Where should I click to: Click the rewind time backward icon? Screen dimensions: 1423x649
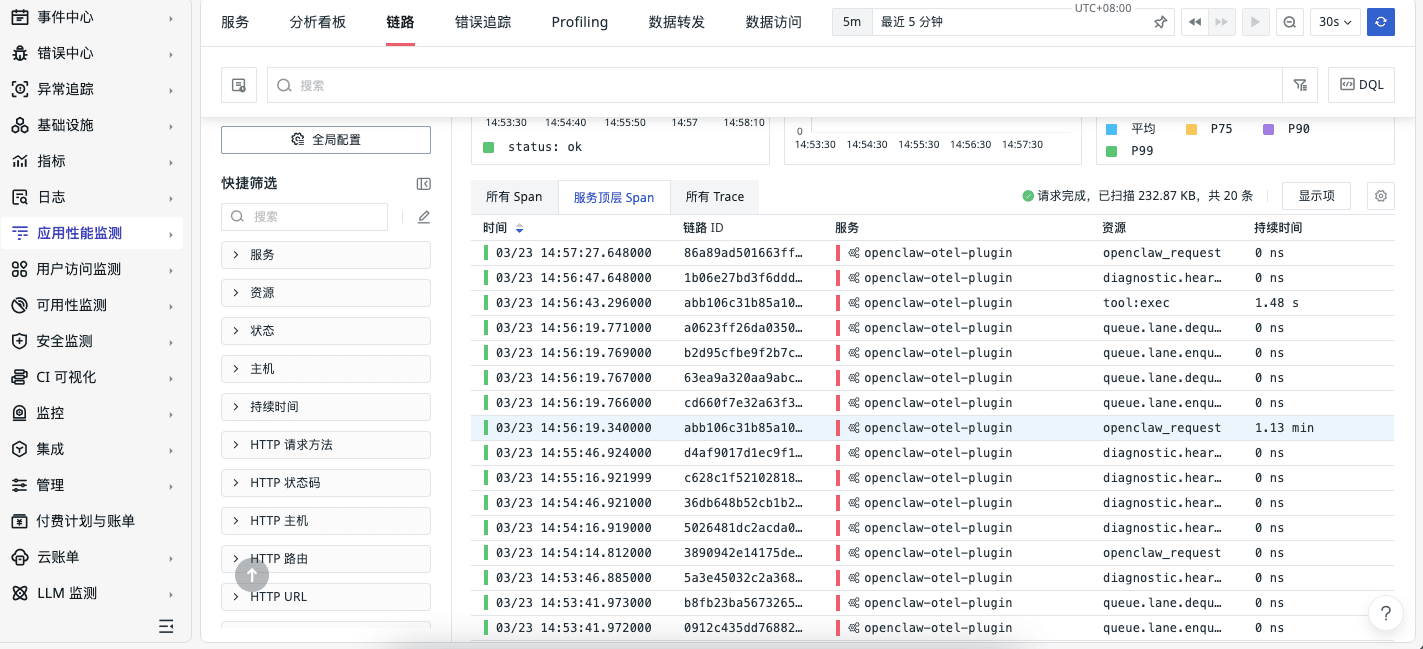pos(1194,22)
